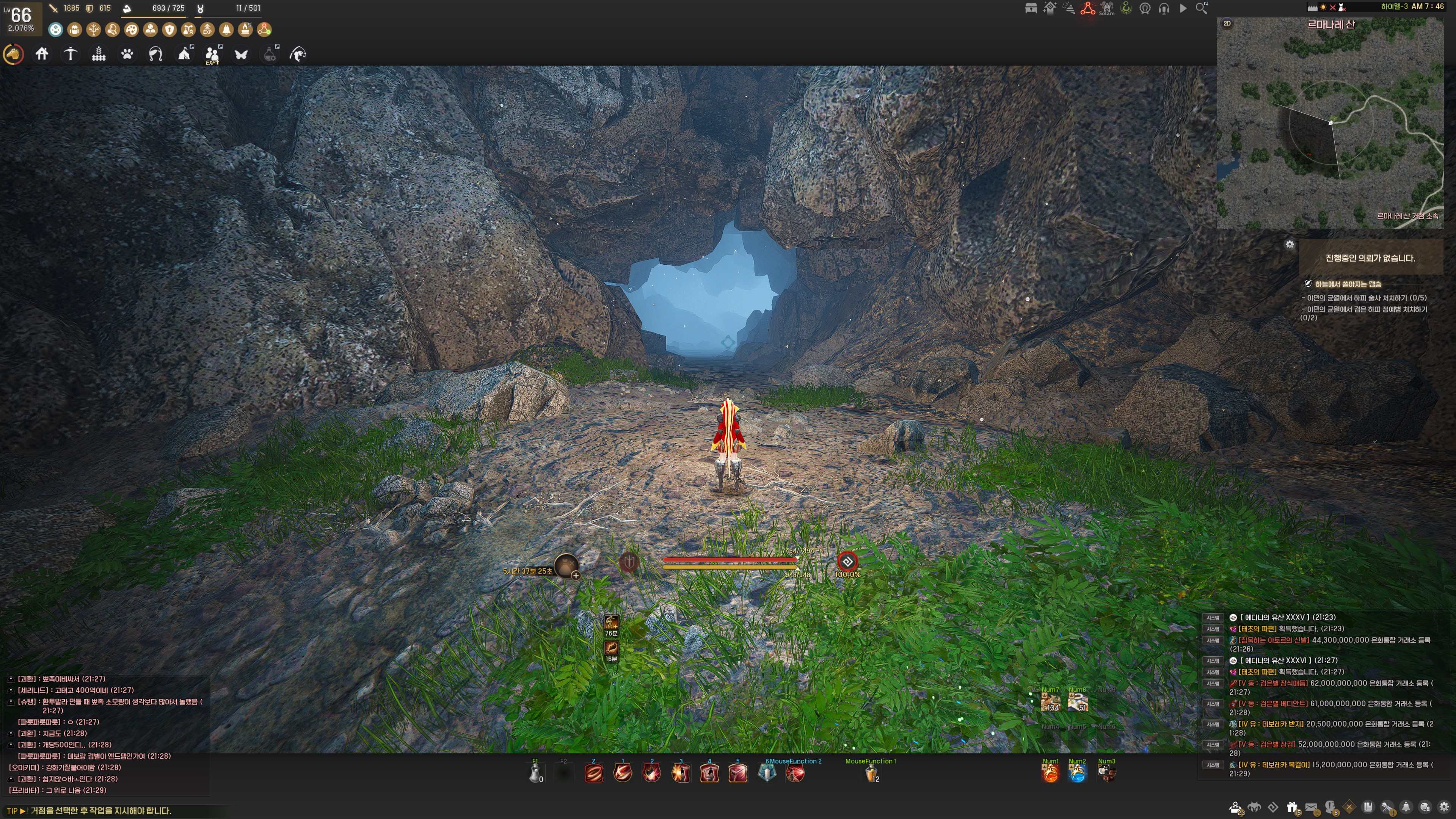The width and height of the screenshot is (1456, 819).
Task: Toggle minimap 2D mode button
Action: (1227, 24)
